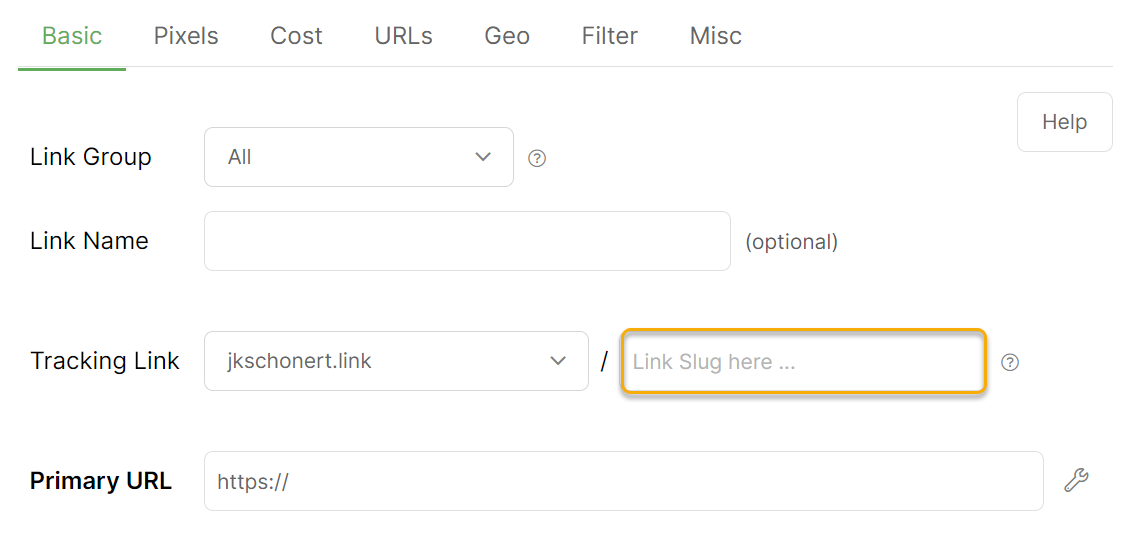Click the Tracking Link label text

click(105, 361)
